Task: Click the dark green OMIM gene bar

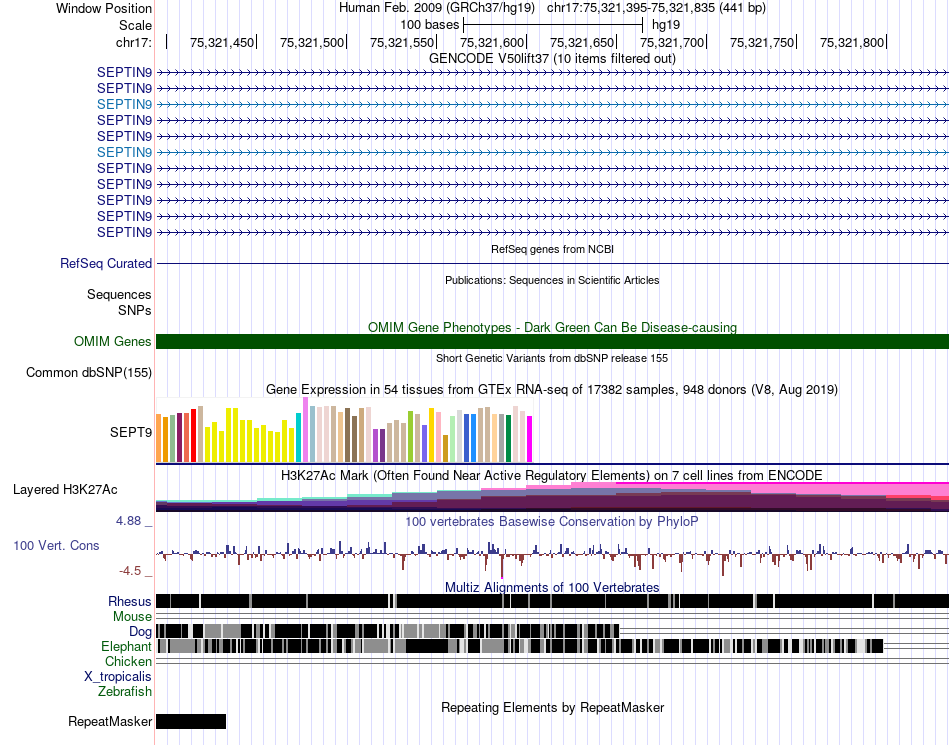Action: pyautogui.click(x=552, y=342)
